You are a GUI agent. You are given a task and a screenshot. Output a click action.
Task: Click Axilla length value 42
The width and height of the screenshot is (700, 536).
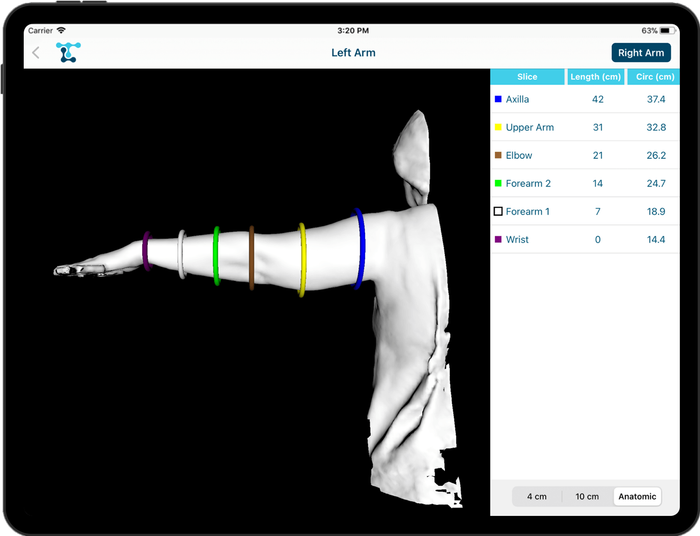coord(598,99)
